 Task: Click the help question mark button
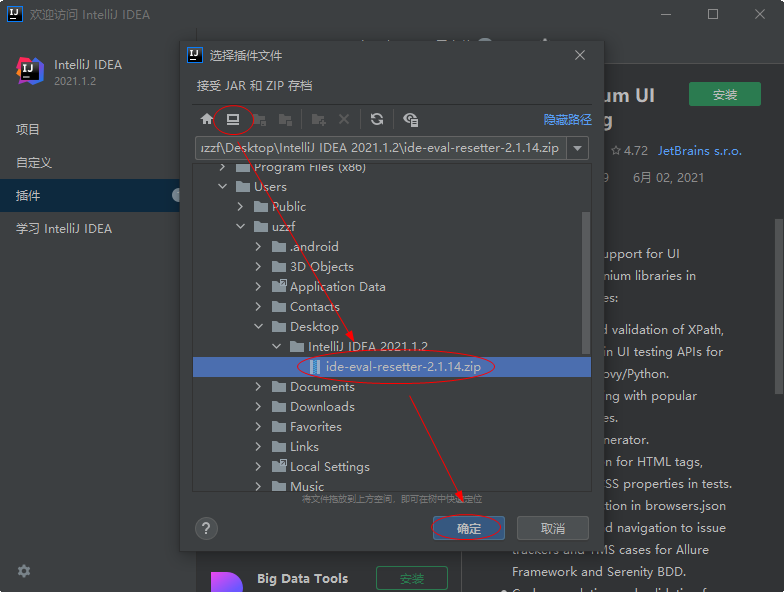point(206,528)
